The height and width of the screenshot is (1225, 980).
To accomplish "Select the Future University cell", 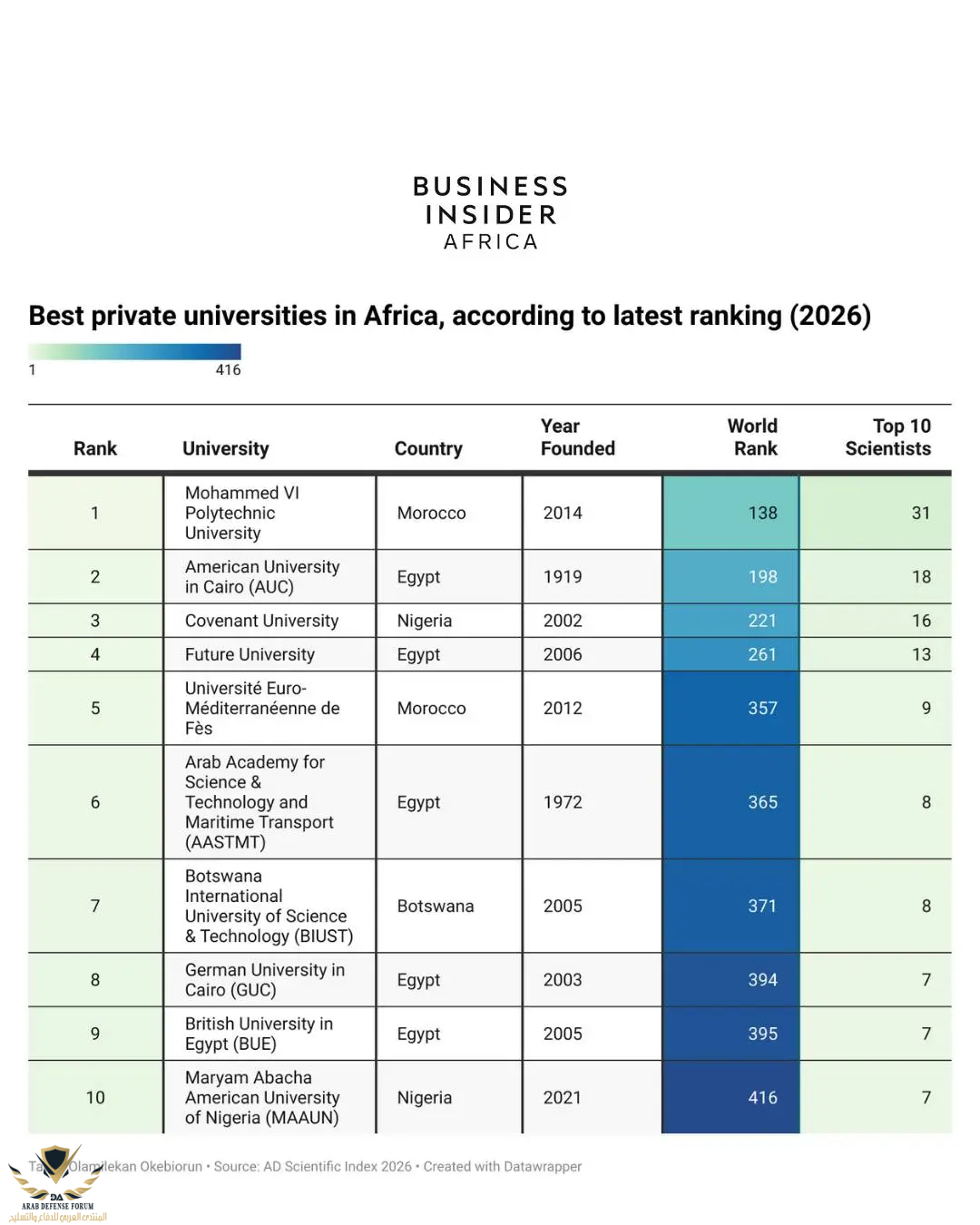I will 250,654.
